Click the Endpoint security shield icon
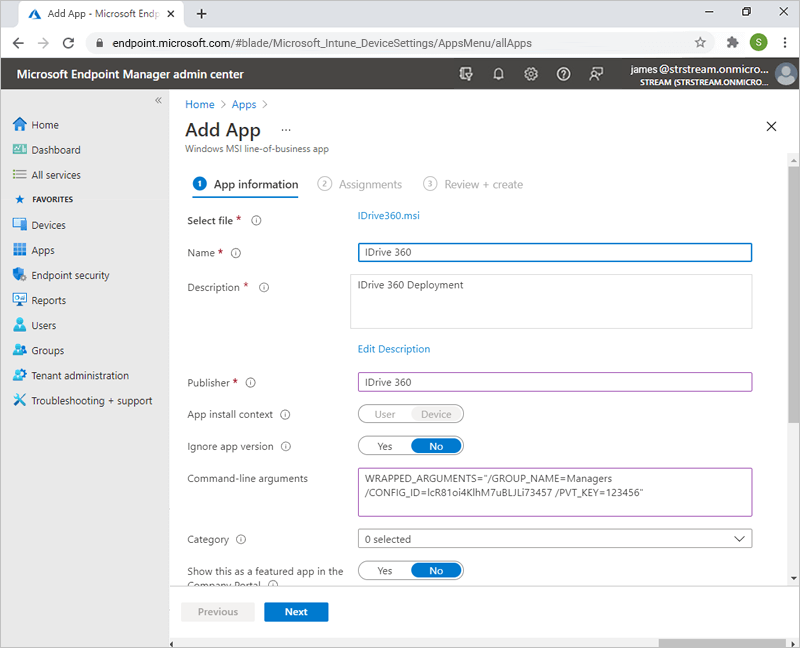Image resolution: width=800 pixels, height=648 pixels. click(x=19, y=275)
